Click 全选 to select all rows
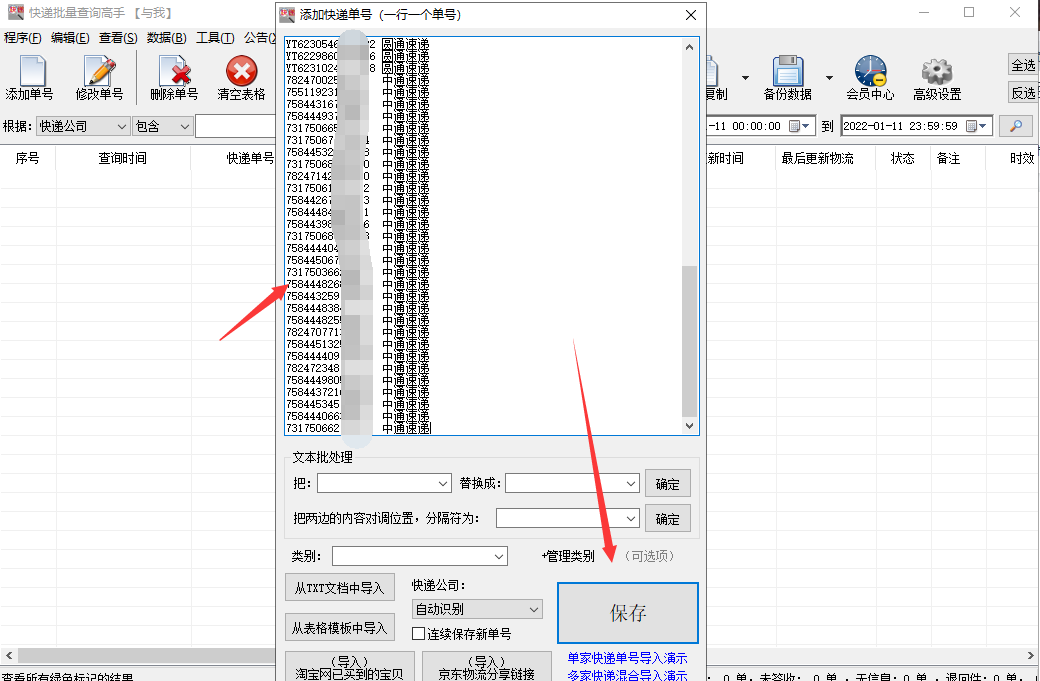 pyautogui.click(x=1025, y=64)
